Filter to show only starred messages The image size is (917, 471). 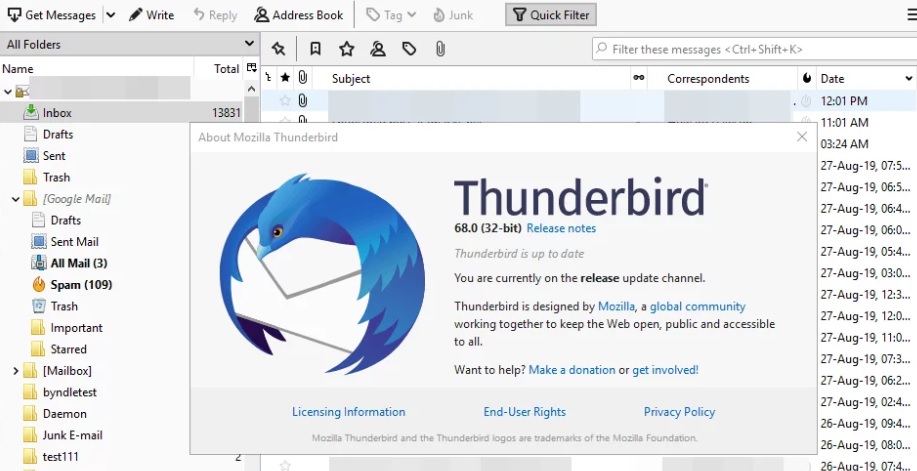coord(347,49)
